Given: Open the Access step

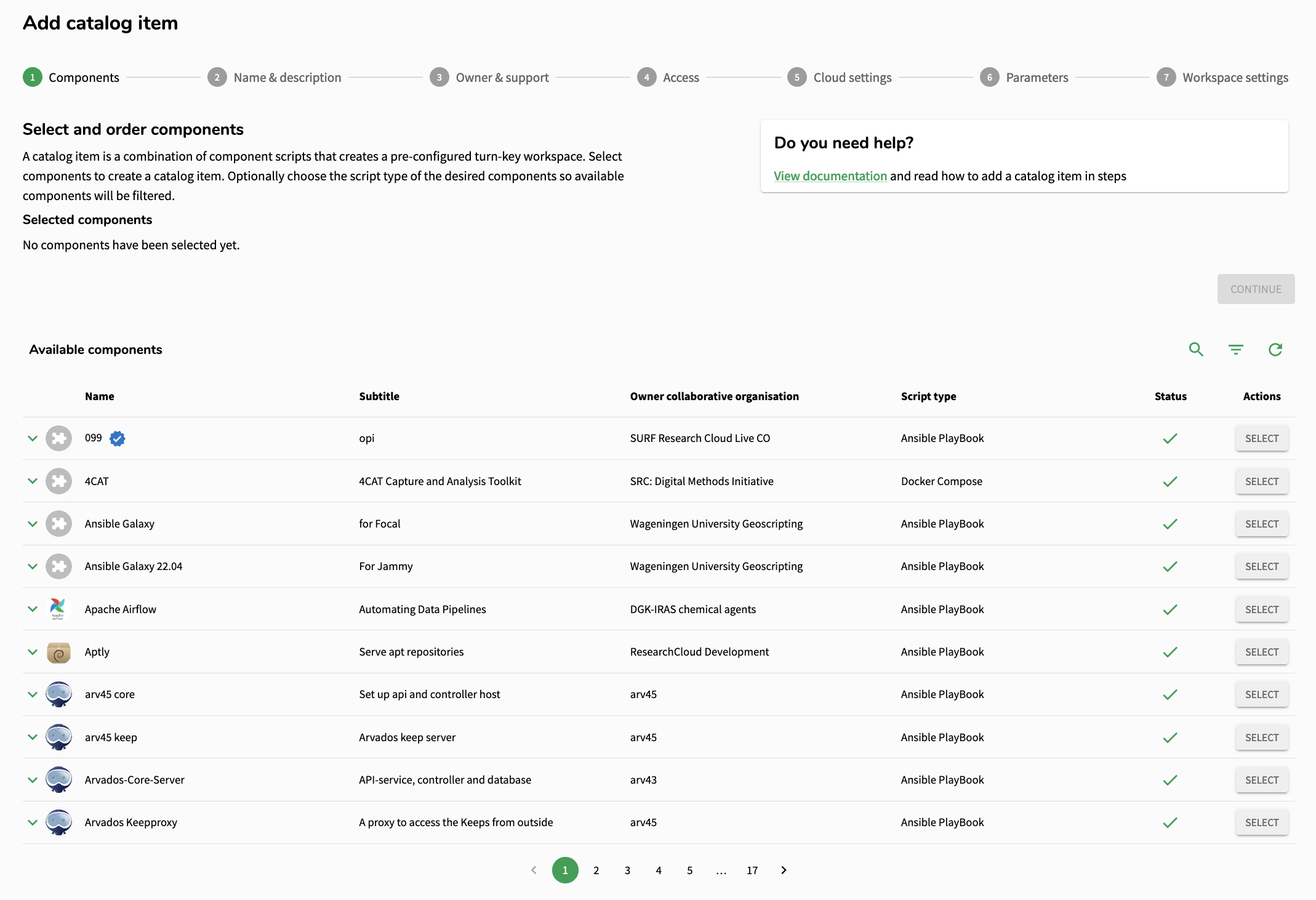Looking at the screenshot, I should pos(668,78).
